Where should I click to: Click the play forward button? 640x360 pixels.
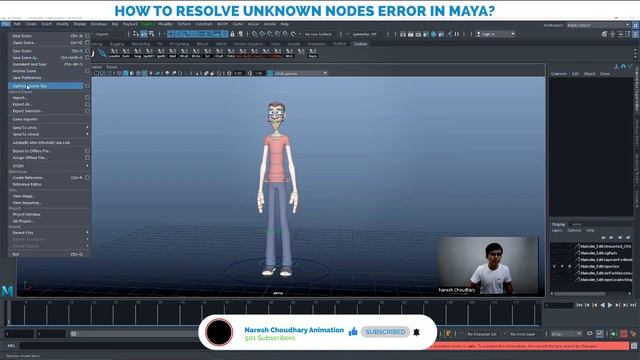point(610,305)
